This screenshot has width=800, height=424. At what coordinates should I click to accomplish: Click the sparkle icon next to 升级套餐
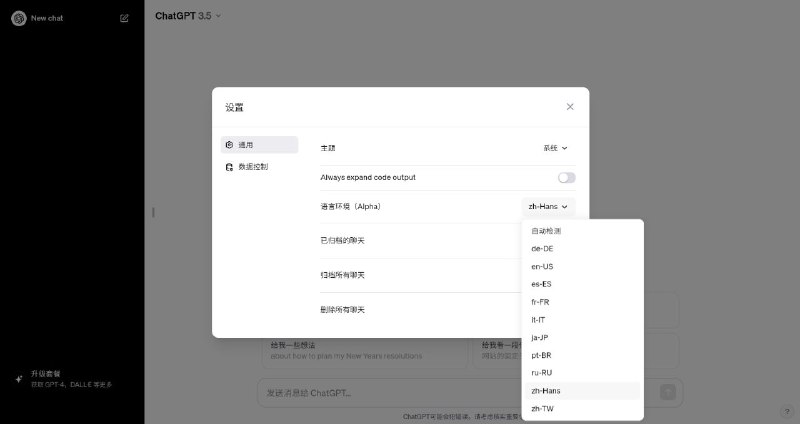[x=19, y=379]
